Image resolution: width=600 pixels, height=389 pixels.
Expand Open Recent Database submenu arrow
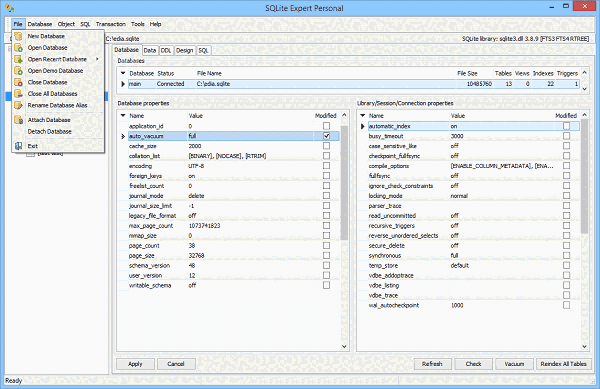pos(98,59)
